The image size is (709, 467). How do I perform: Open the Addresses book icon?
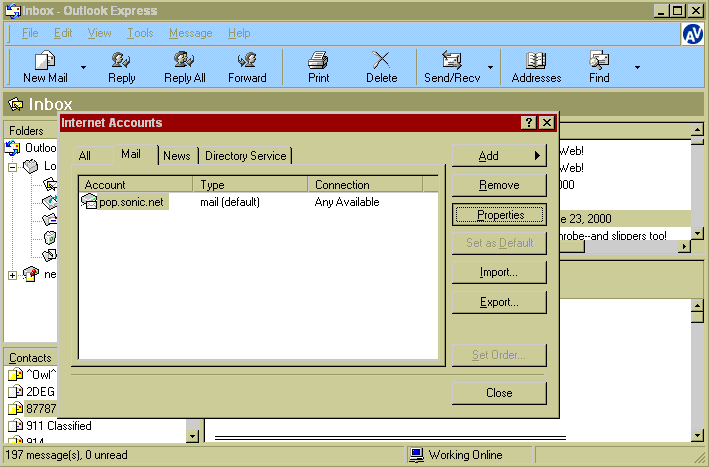pyautogui.click(x=536, y=60)
